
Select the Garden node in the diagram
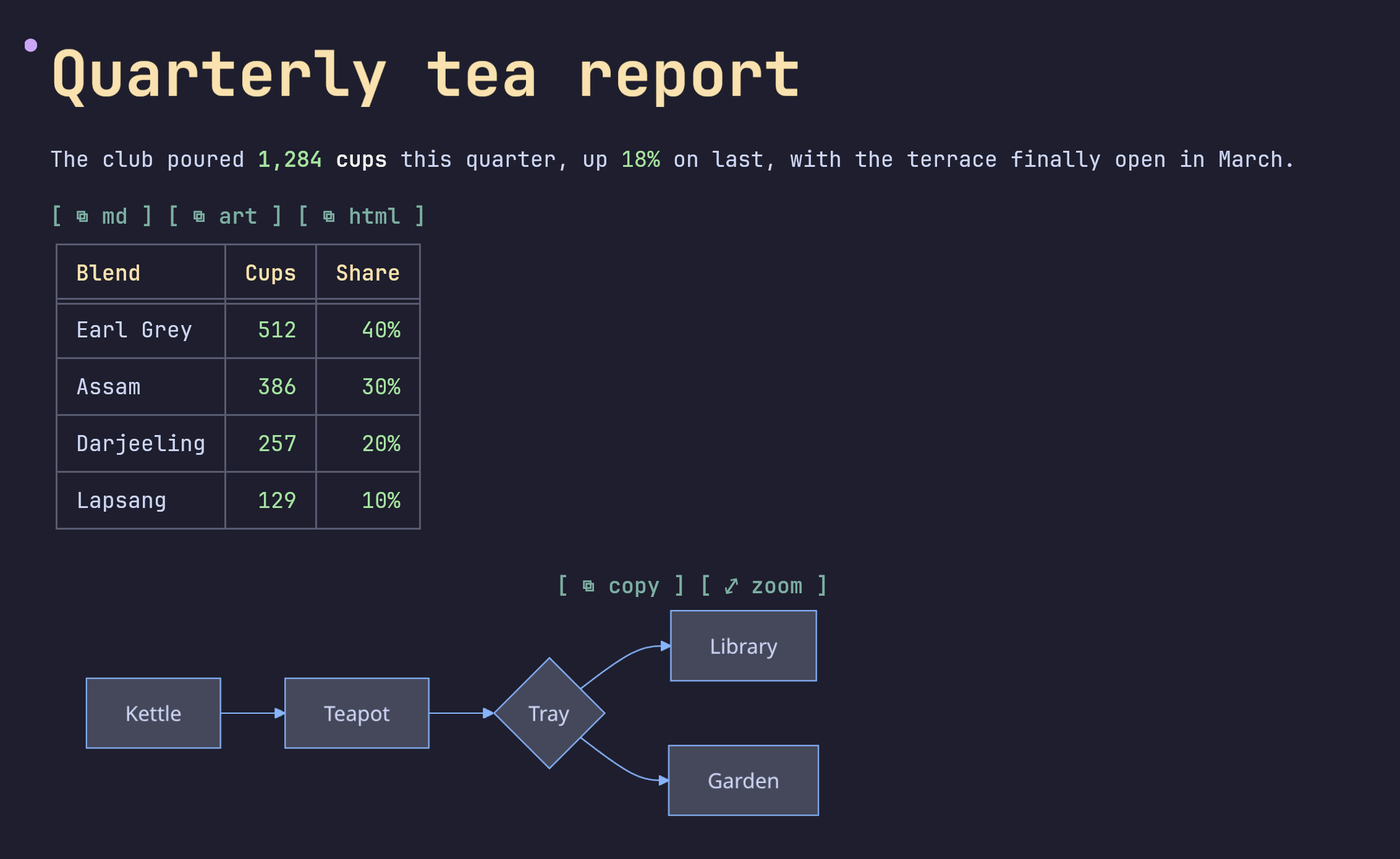pyautogui.click(x=743, y=780)
